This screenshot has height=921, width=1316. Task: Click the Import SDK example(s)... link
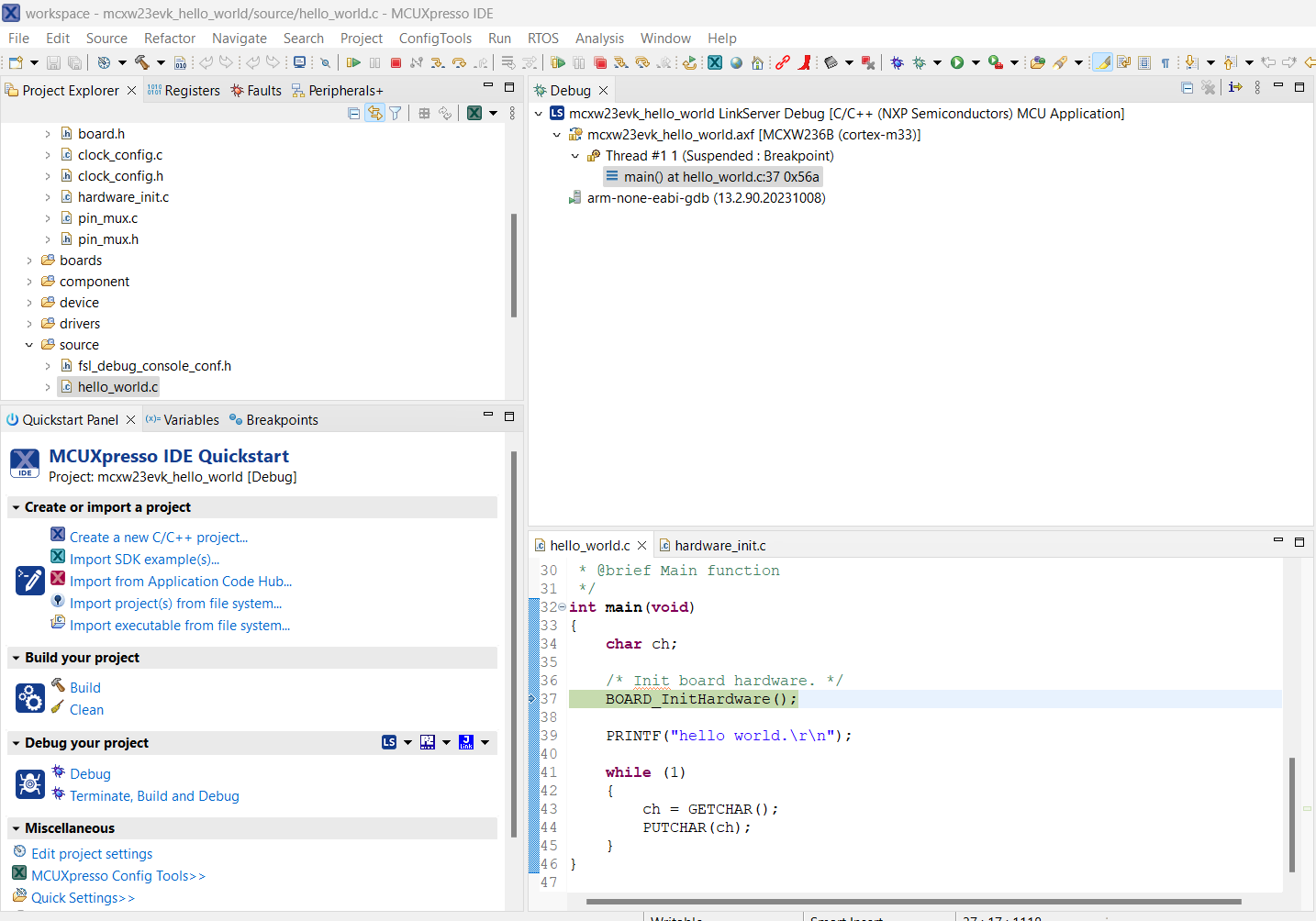[144, 560]
